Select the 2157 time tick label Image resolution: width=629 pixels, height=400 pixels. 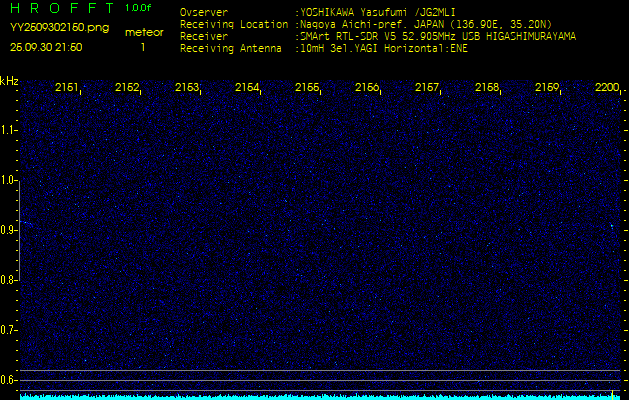click(427, 89)
